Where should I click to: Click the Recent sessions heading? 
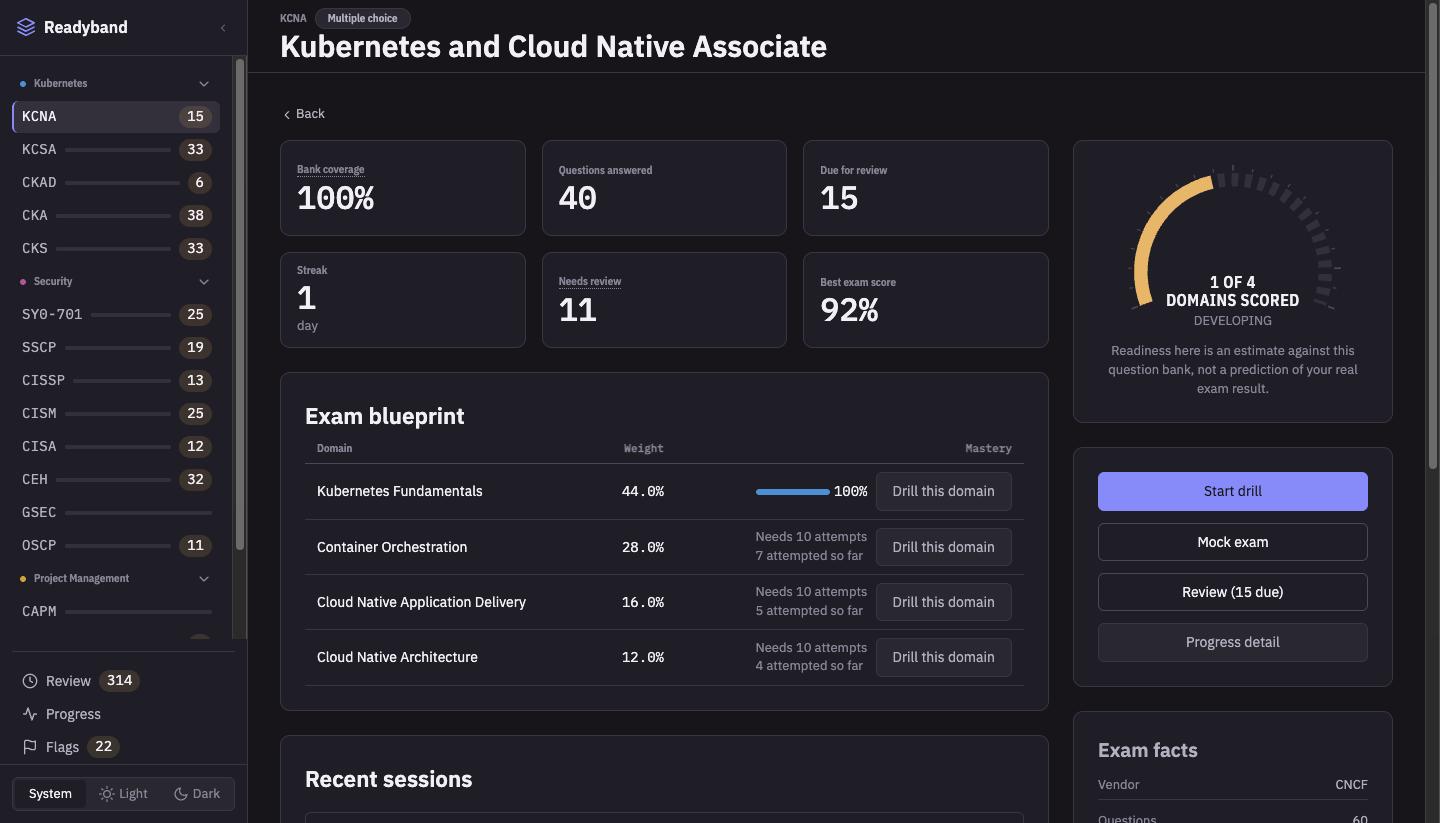click(x=388, y=779)
